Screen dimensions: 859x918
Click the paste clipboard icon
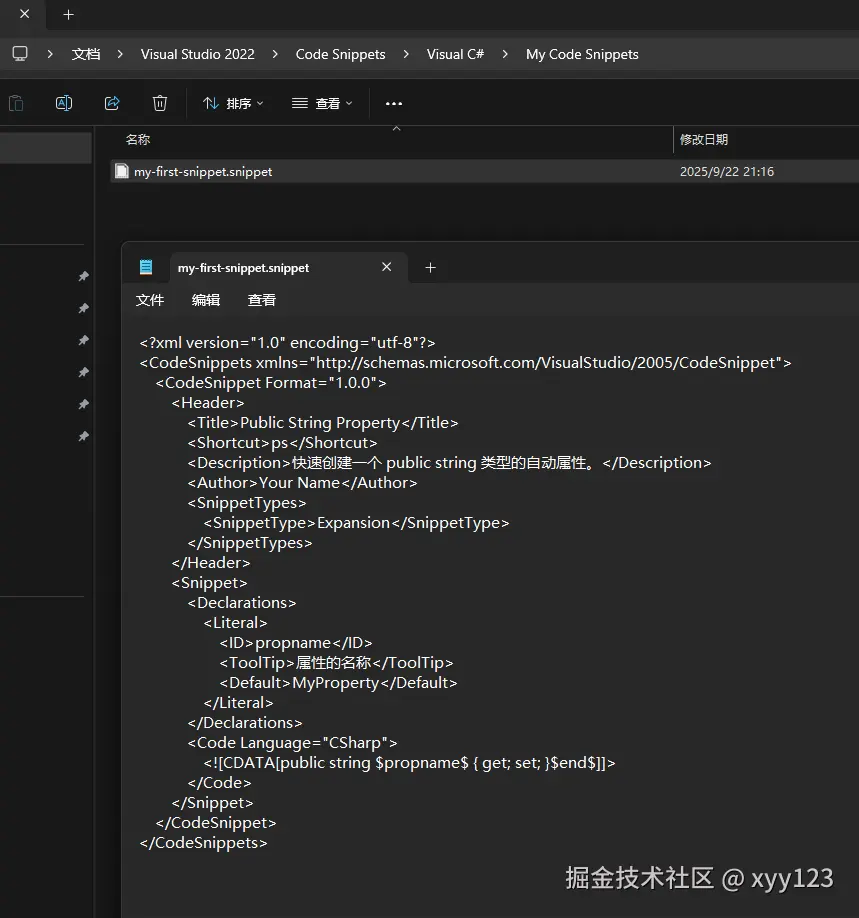tap(16, 104)
